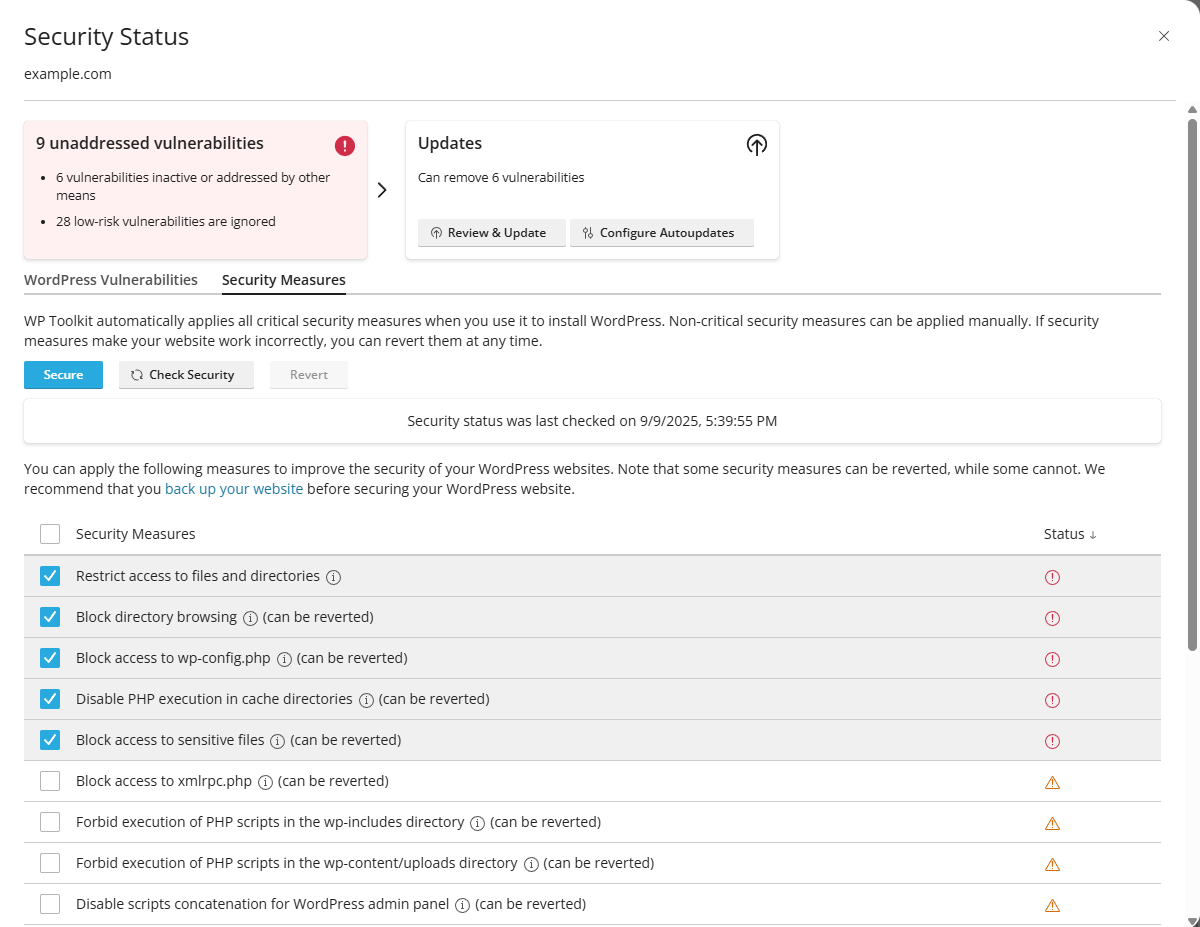
Task: Click the example.com domain text
Action: pyautogui.click(x=68, y=74)
